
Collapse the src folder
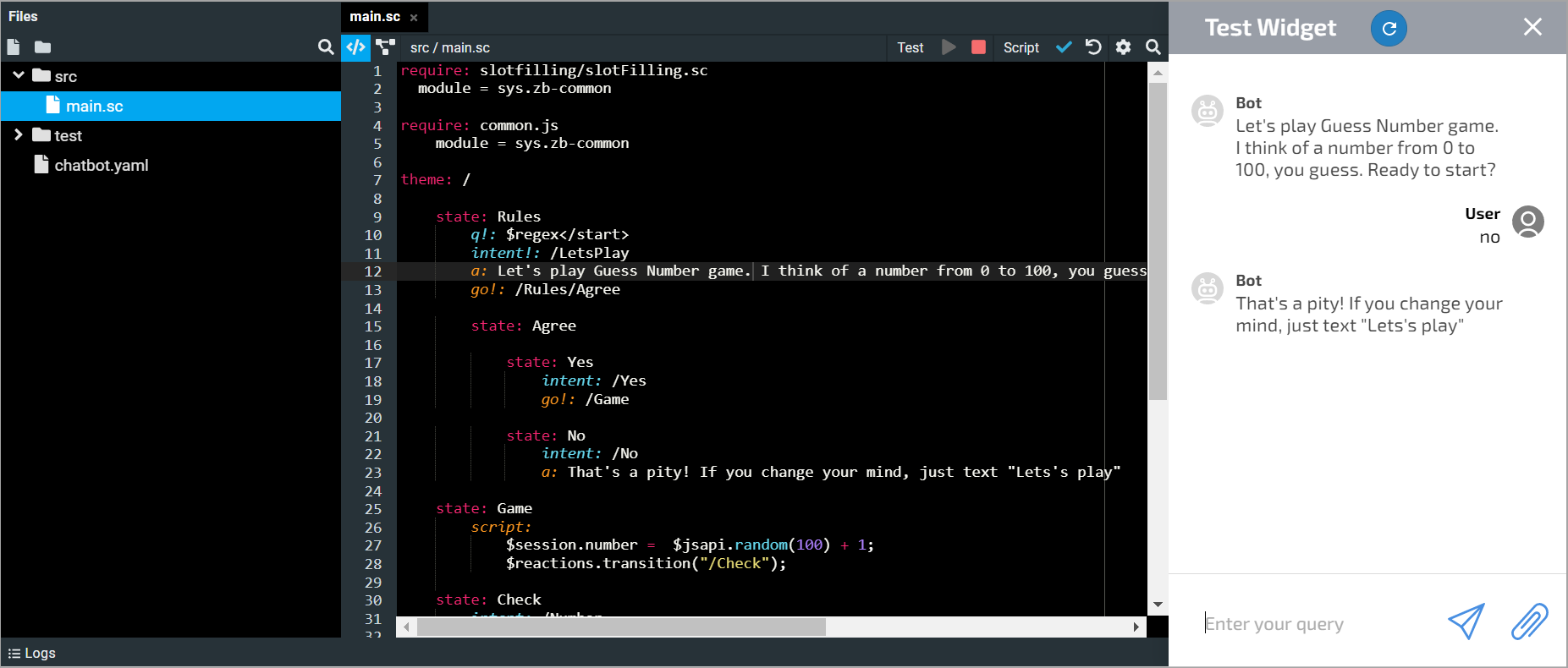(19, 76)
